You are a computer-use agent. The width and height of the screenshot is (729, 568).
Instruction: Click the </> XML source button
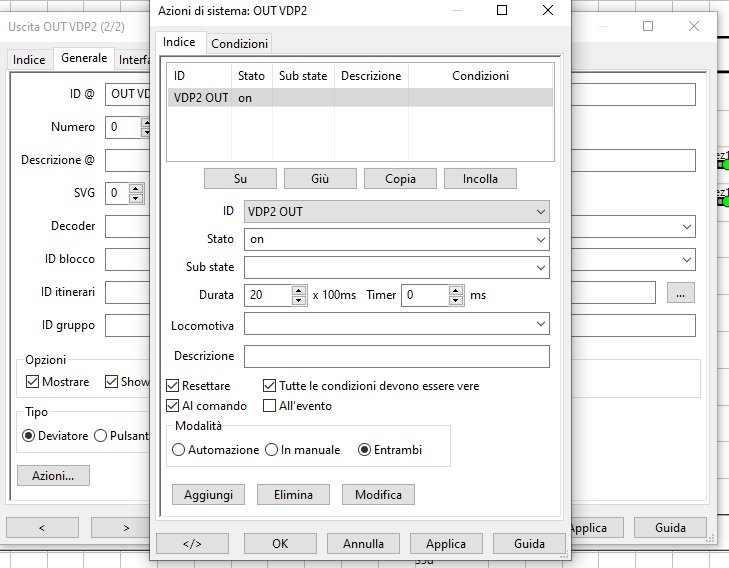coord(192,544)
